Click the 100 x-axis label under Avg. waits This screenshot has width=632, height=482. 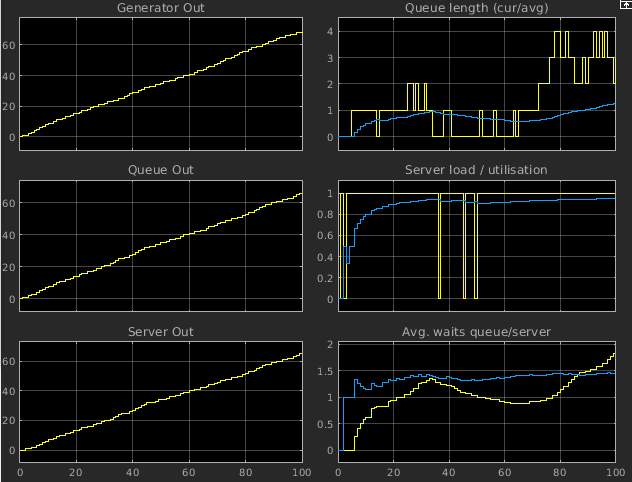pos(611,472)
